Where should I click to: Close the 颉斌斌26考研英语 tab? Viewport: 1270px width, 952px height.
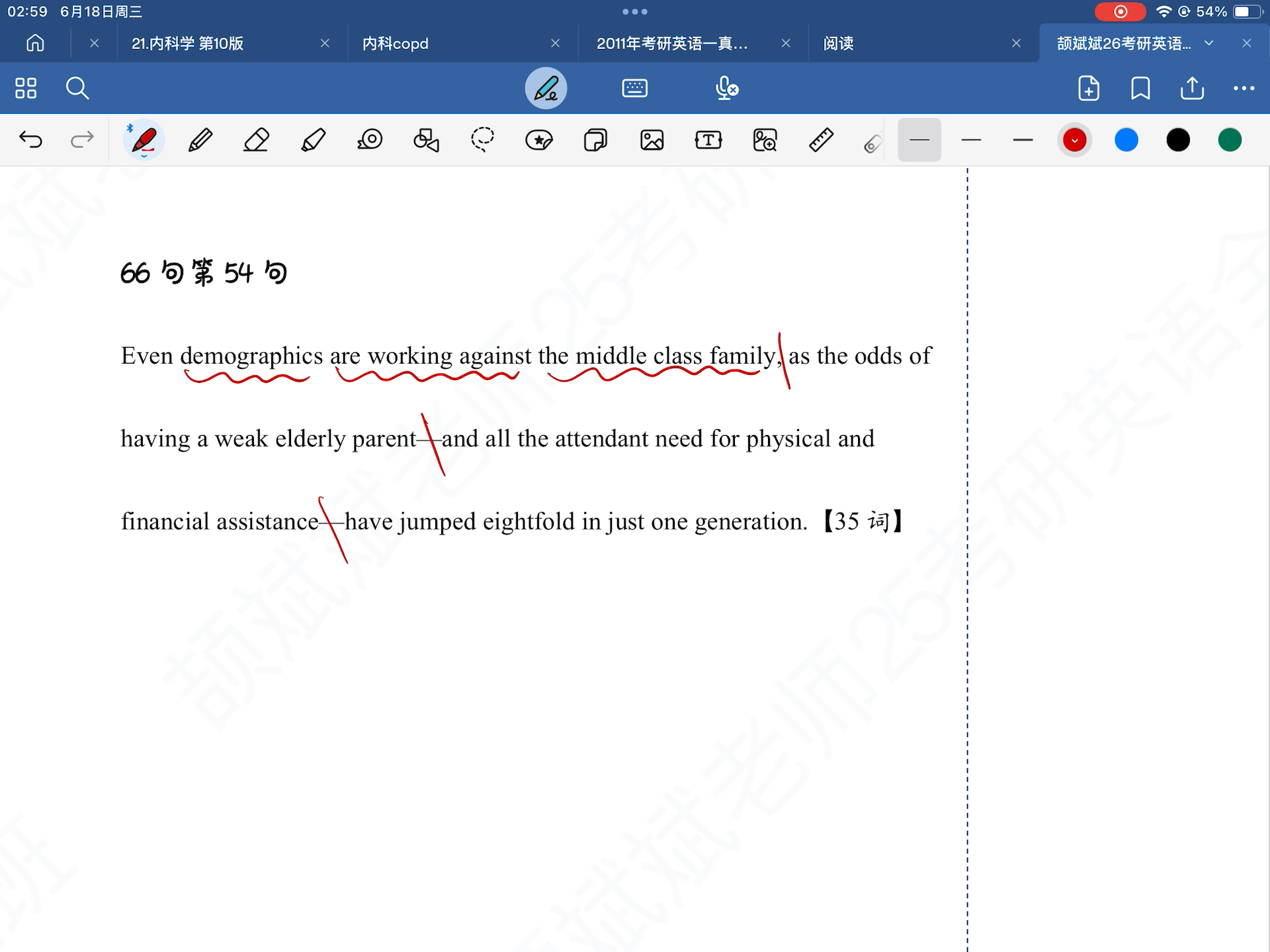pos(1247,43)
